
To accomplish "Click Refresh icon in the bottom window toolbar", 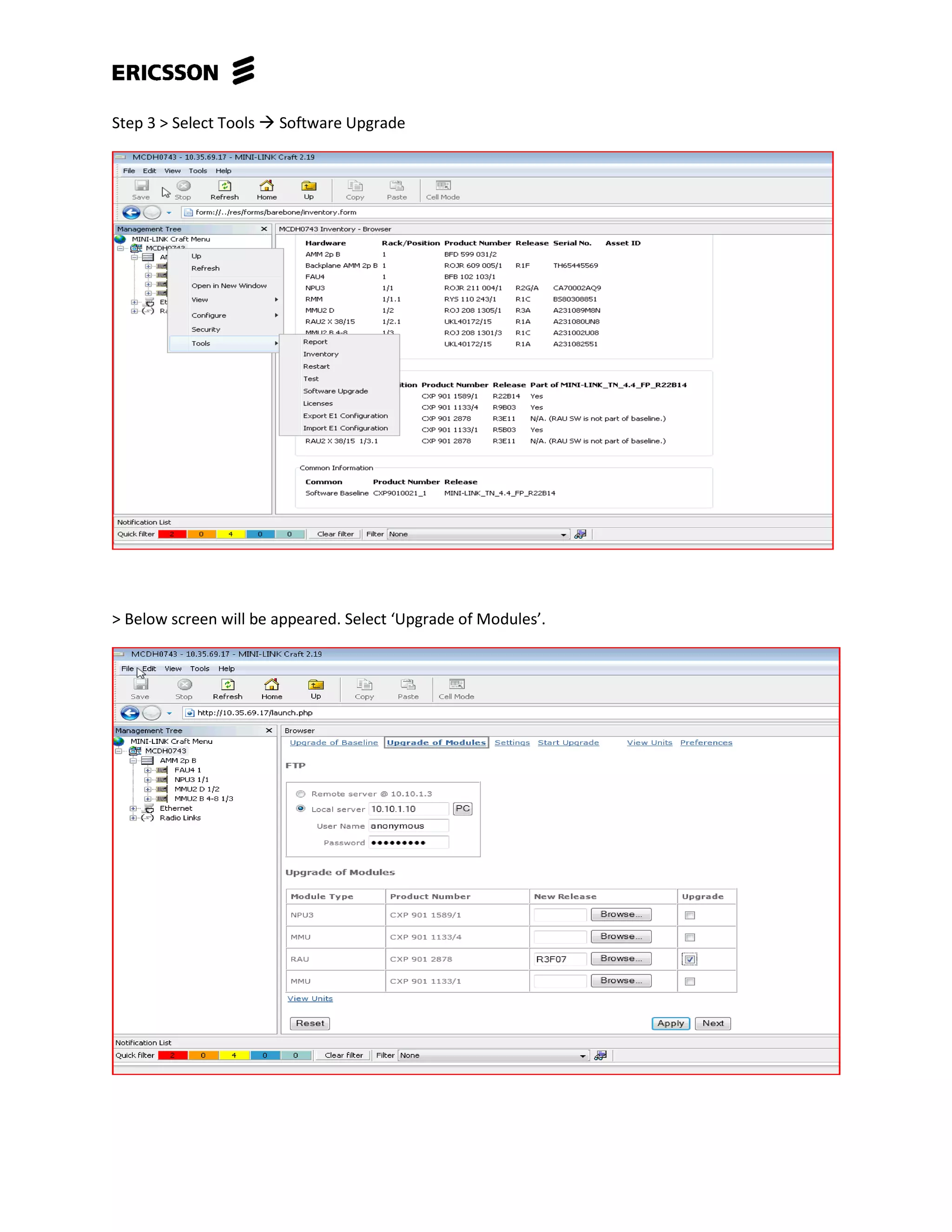I will click(x=228, y=684).
